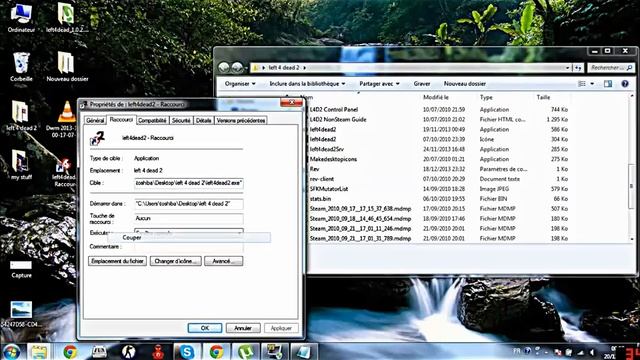Switch to the Raccourci tab
Screen dimensions: 640x360
(121, 120)
